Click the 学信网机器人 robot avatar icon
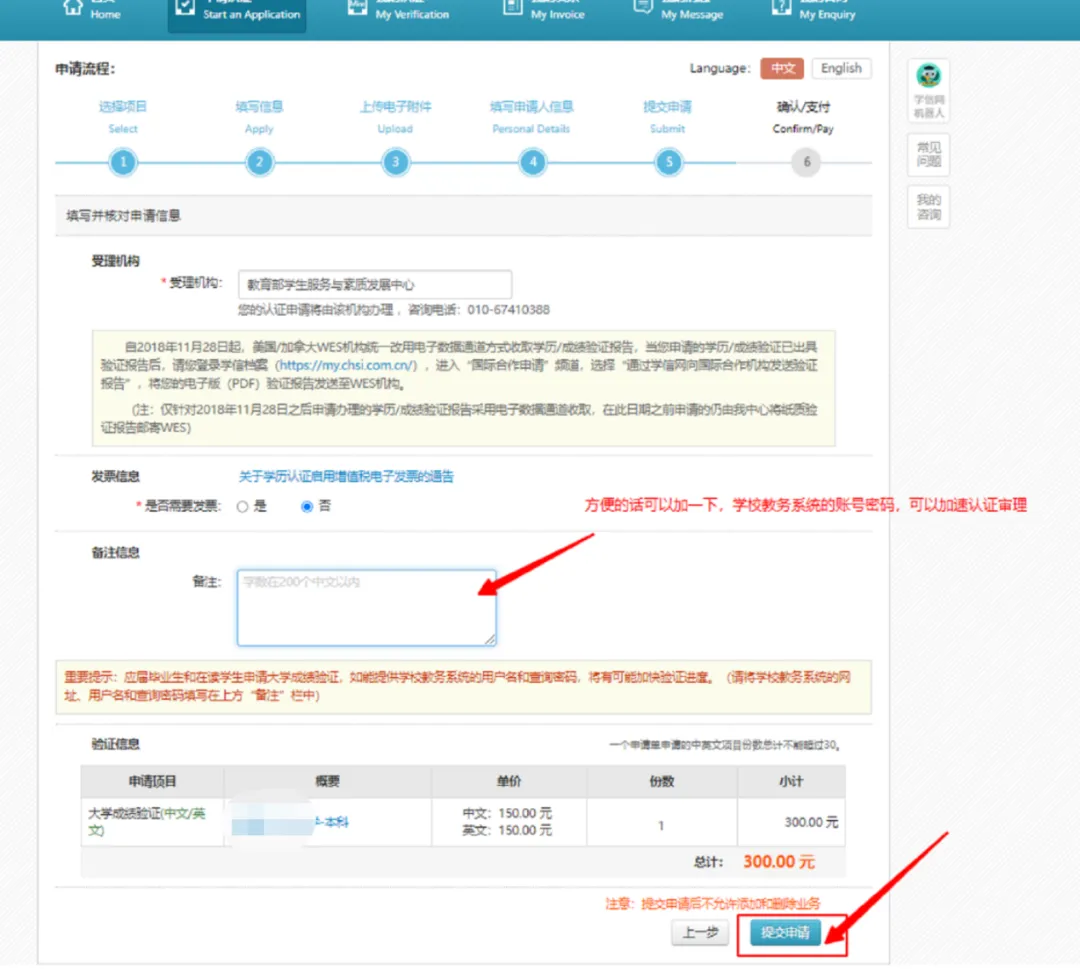Screen dimensions: 1080x969 pos(929,78)
